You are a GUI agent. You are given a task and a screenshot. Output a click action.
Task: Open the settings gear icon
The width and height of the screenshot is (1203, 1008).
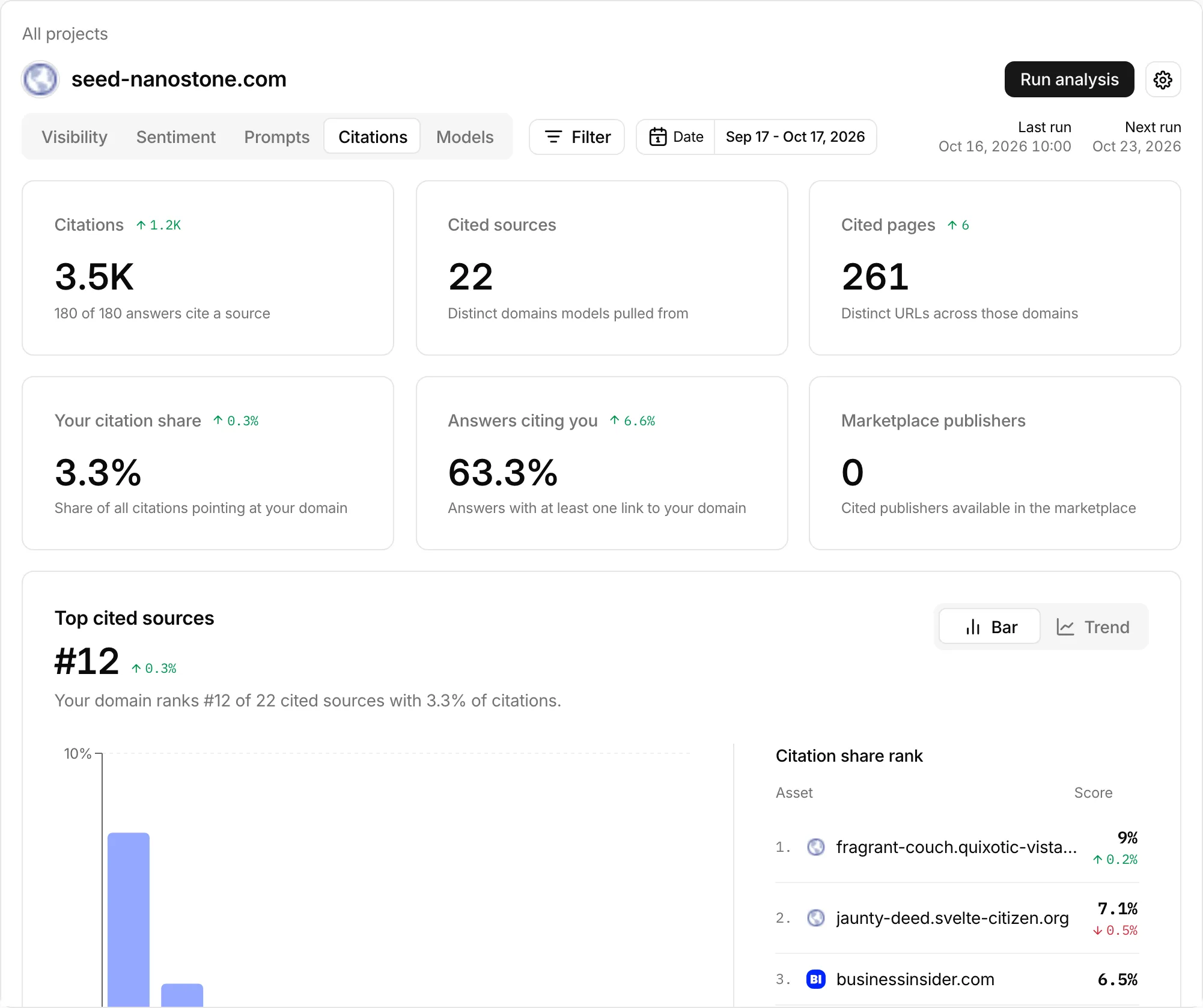(1163, 79)
